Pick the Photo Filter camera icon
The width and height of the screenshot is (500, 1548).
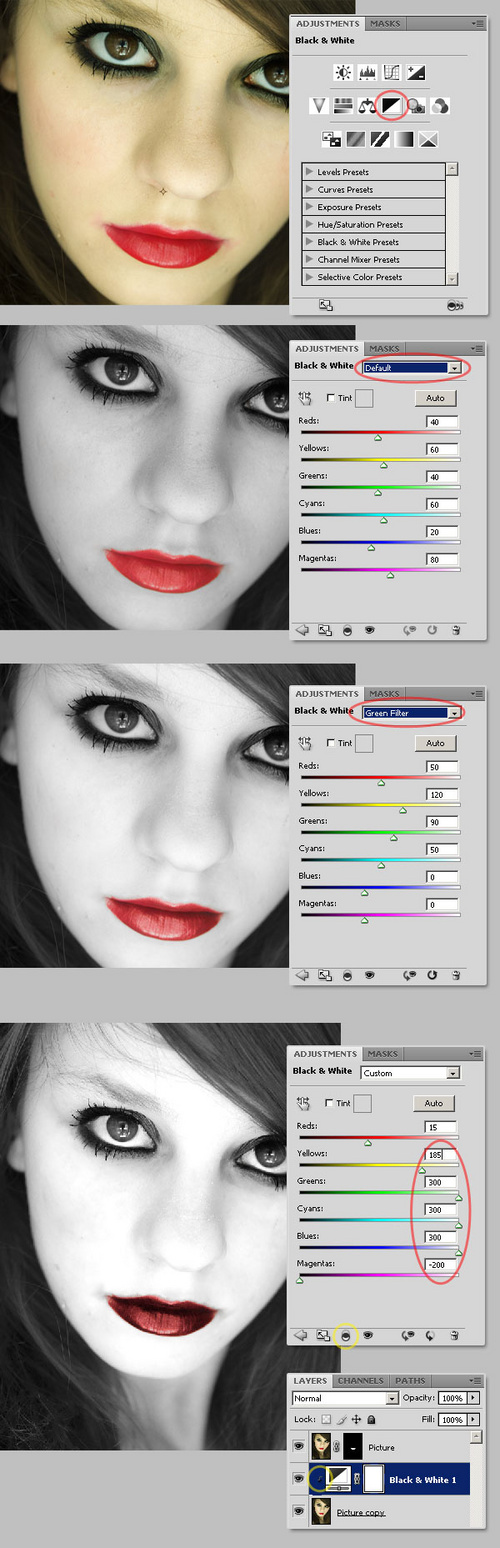(x=417, y=104)
